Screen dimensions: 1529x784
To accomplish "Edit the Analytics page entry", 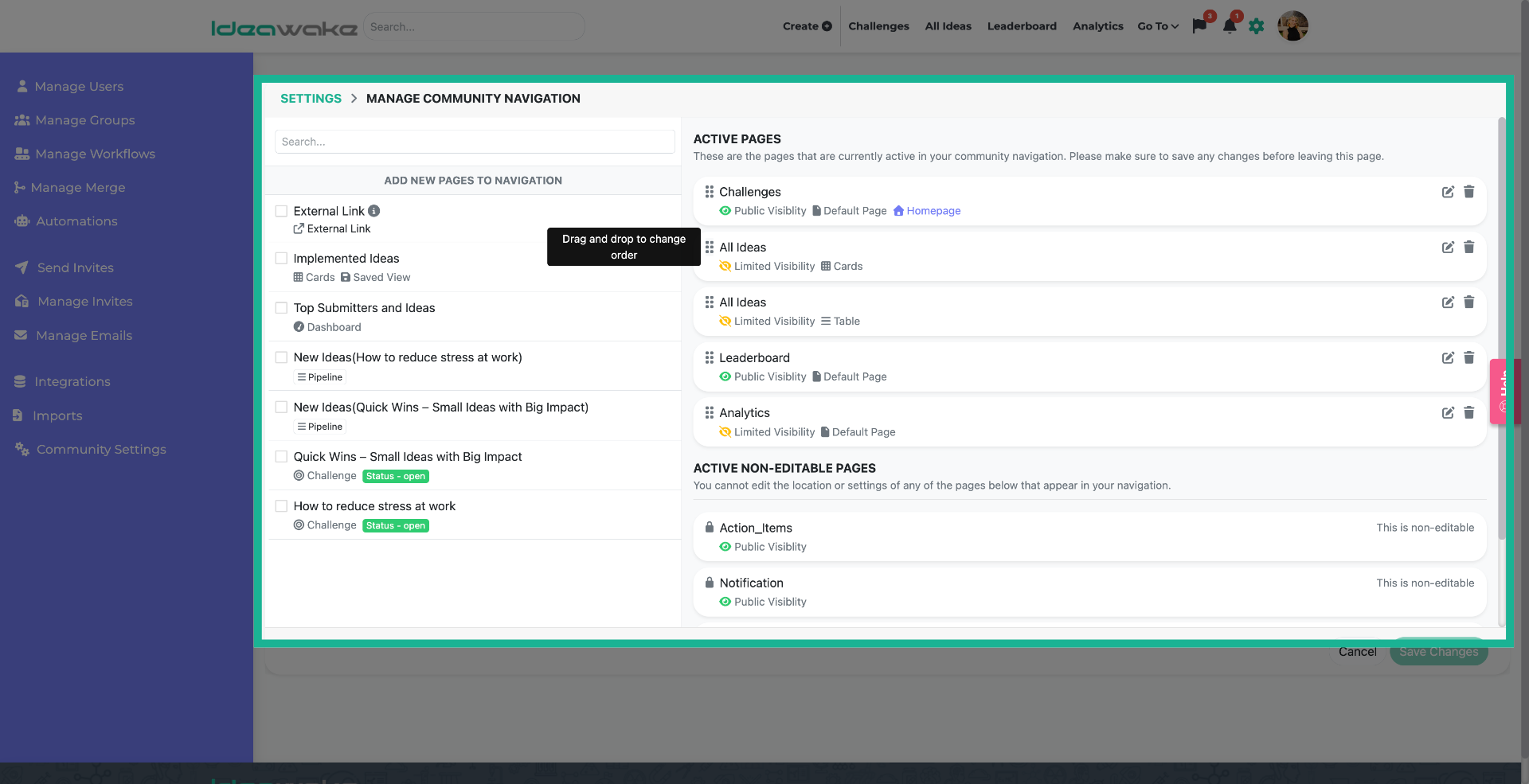I will (1448, 413).
